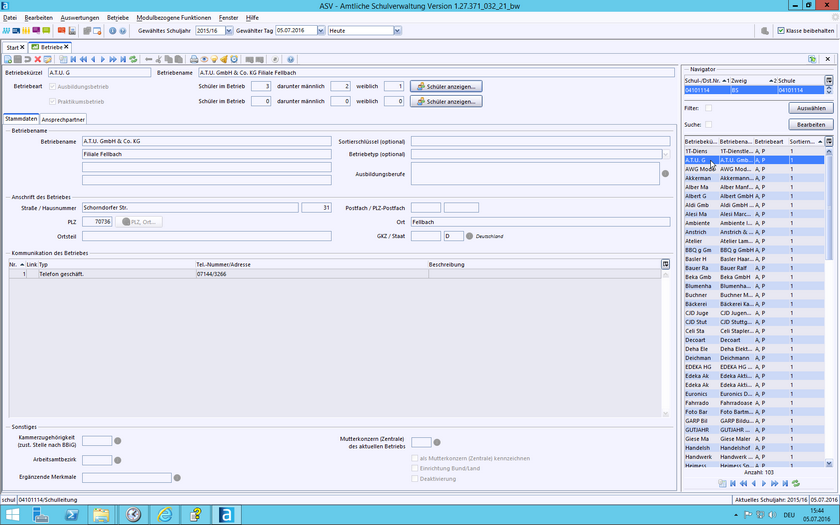Switch to the Ansprechpartner tab
The image size is (840, 525).
click(62, 119)
